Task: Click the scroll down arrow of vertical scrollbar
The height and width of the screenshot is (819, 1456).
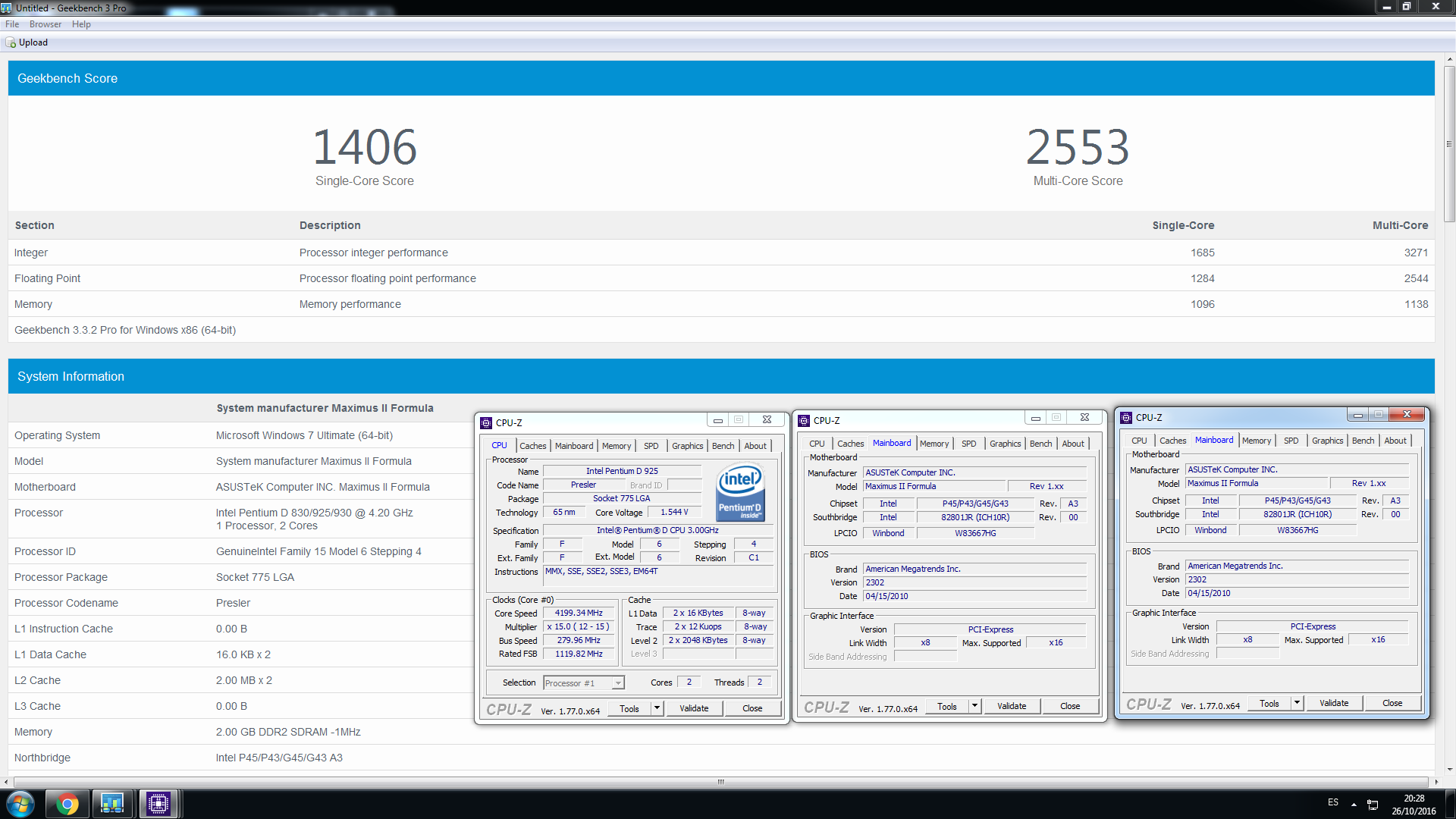Action: coord(1449,770)
